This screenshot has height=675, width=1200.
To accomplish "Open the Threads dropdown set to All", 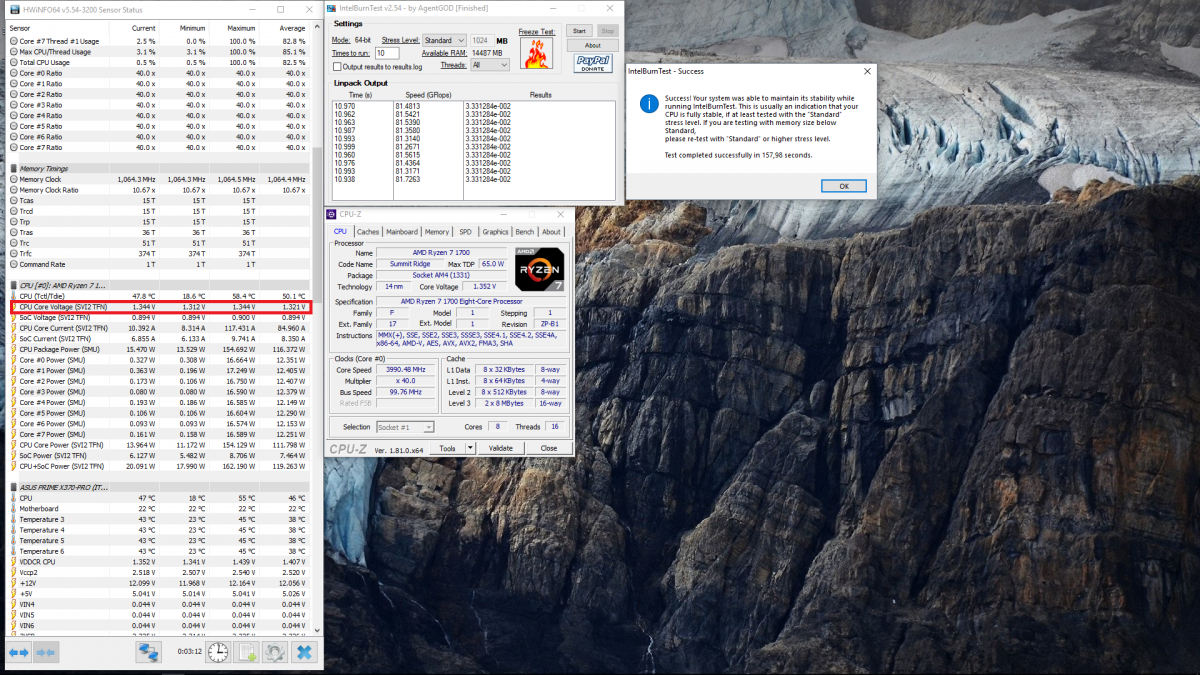I will point(489,64).
